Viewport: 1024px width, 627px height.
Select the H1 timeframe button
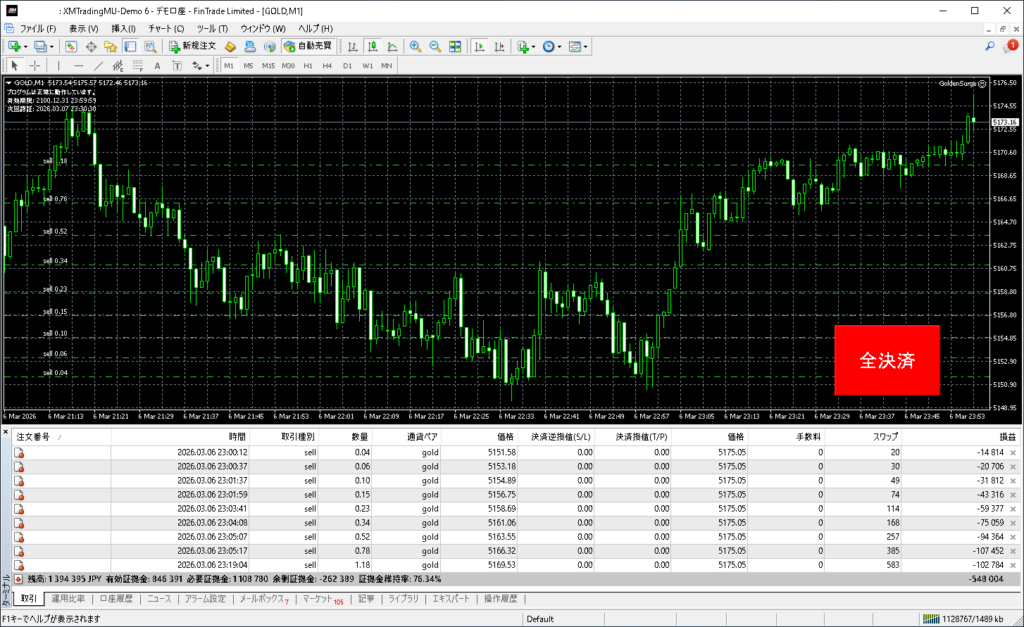(308, 66)
